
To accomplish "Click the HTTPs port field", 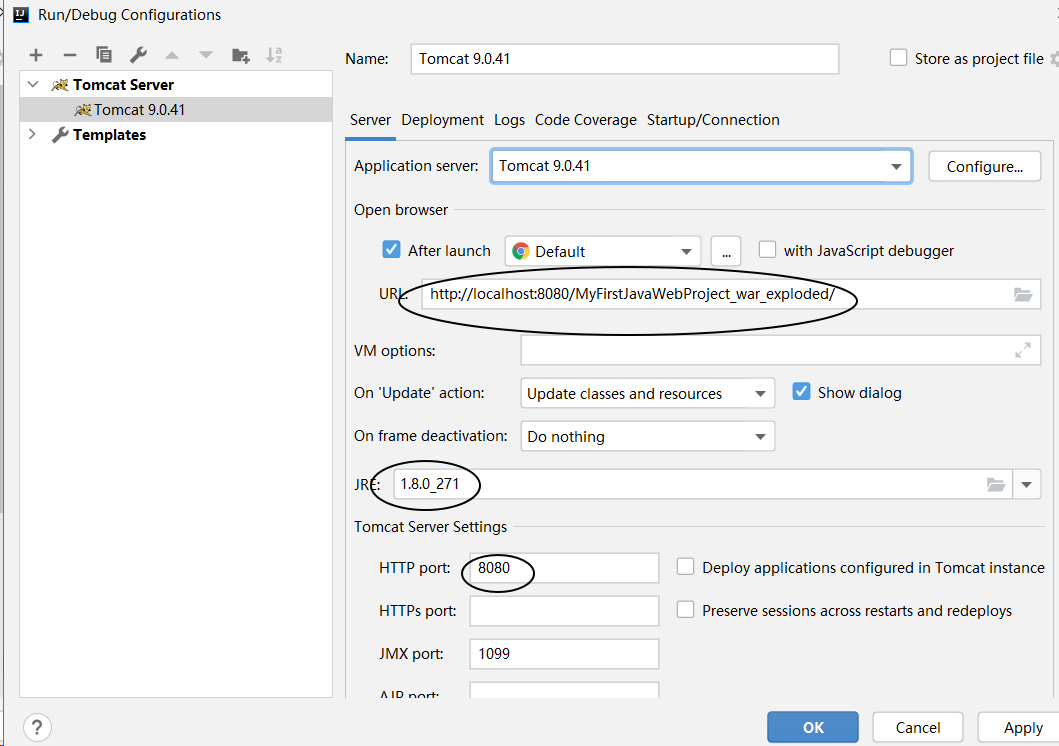I will coord(564,611).
